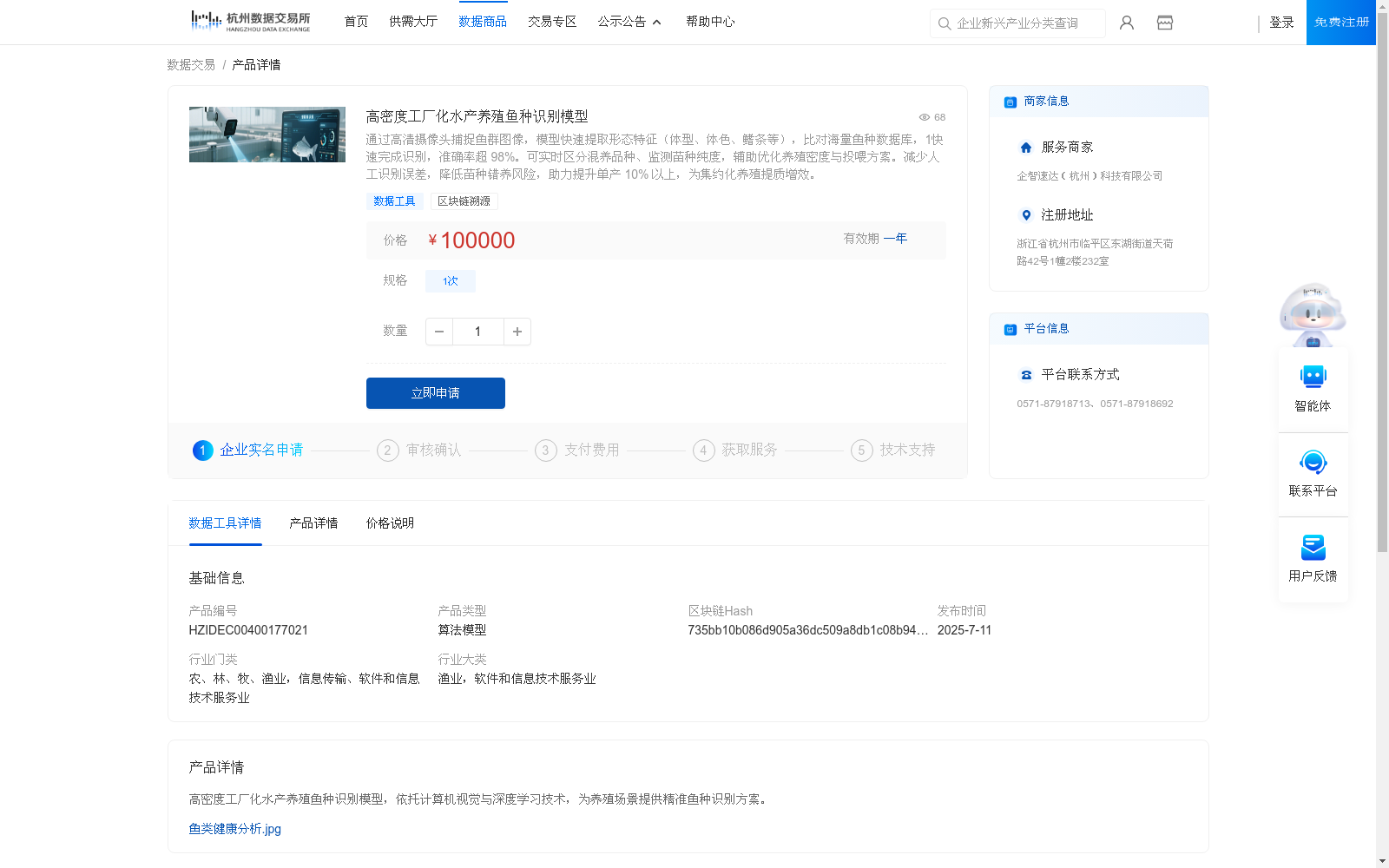1389x868 pixels.
Task: Open the 用户反馈 mail icon
Action: click(1313, 547)
